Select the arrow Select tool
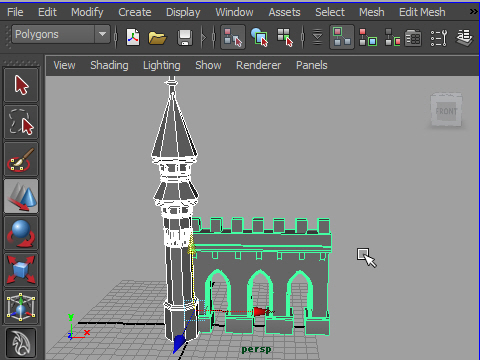 (21, 85)
